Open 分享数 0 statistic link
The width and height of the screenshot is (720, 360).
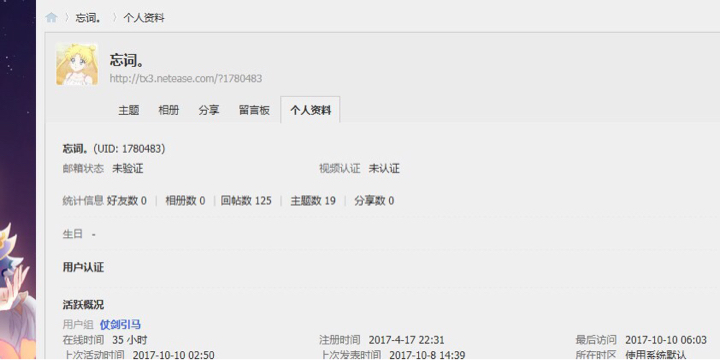374,201
